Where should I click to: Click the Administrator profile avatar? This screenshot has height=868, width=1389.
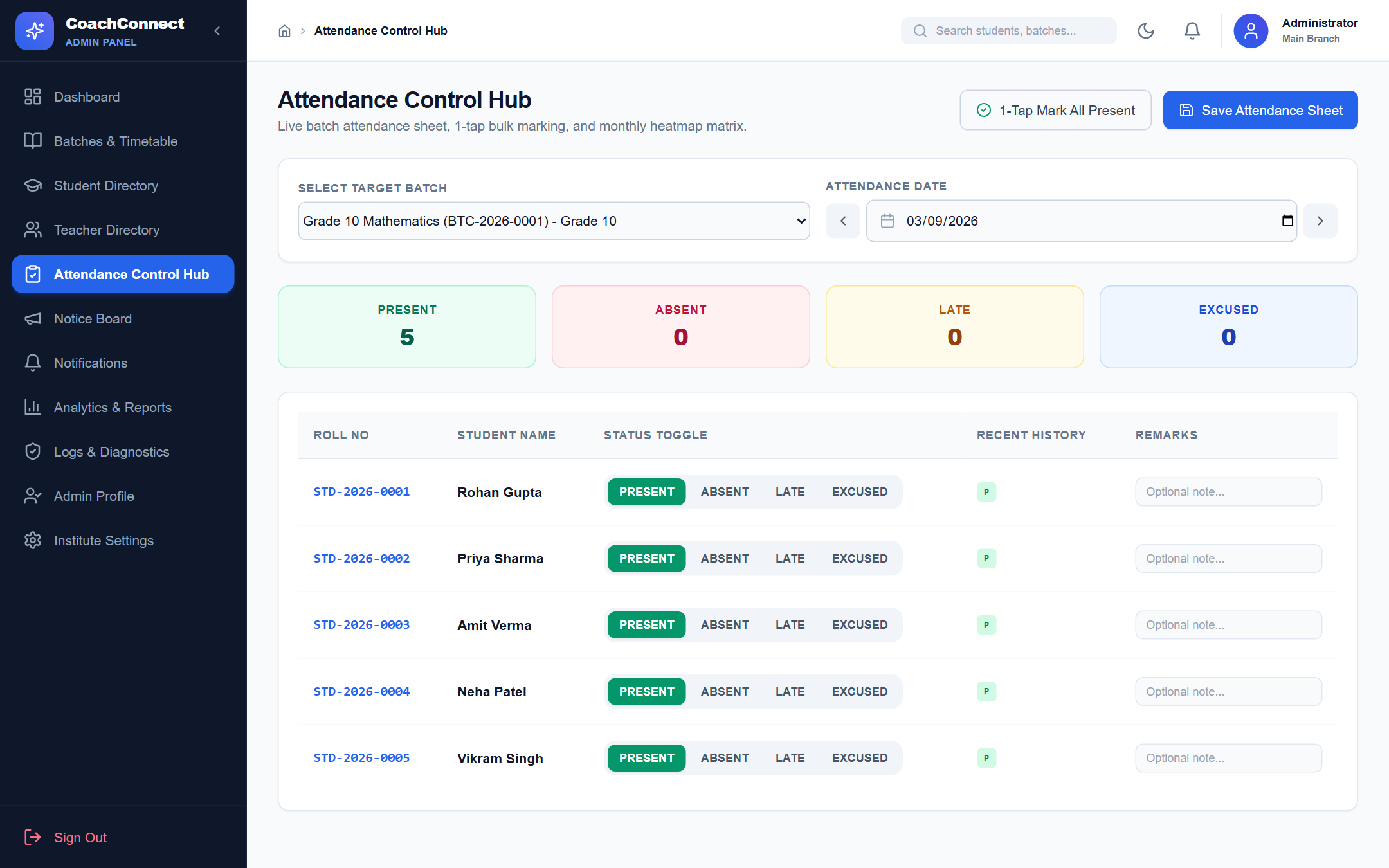pos(1250,31)
